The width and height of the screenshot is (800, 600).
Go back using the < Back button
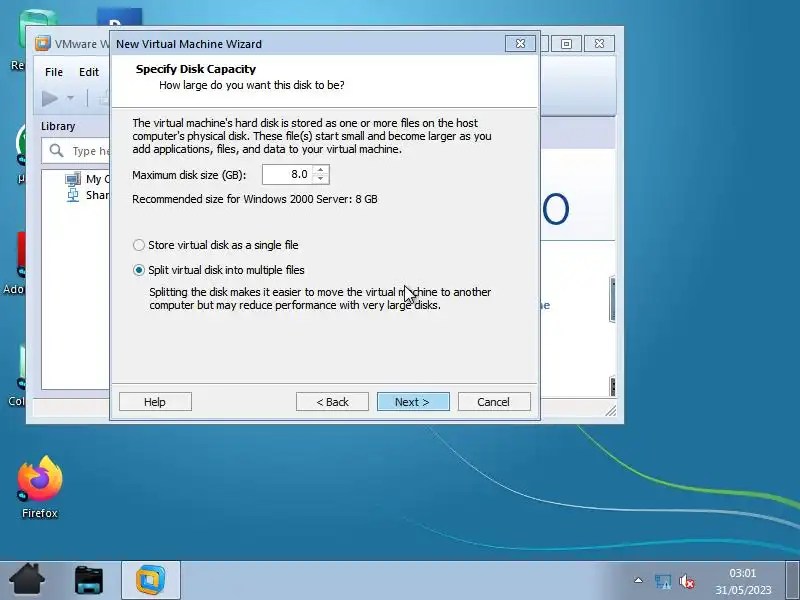click(332, 402)
